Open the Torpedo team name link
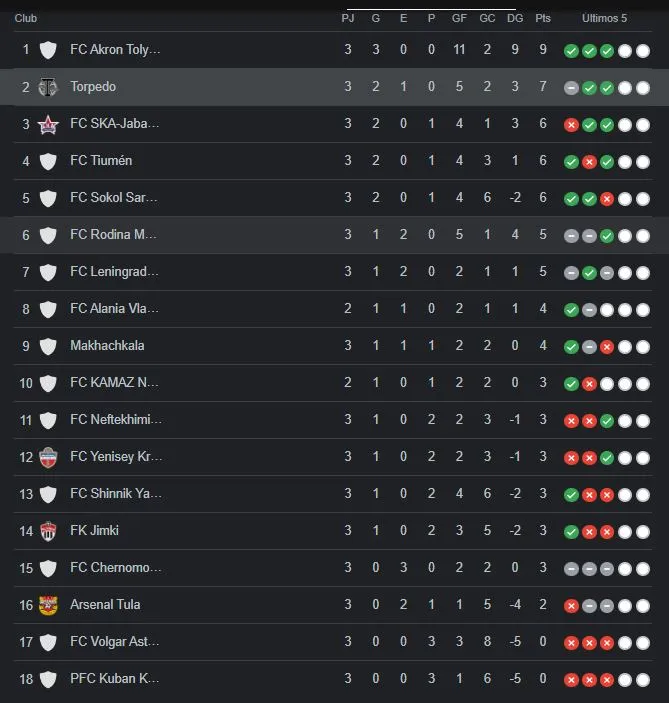Screen dimensions: 669x703 (x=93, y=87)
